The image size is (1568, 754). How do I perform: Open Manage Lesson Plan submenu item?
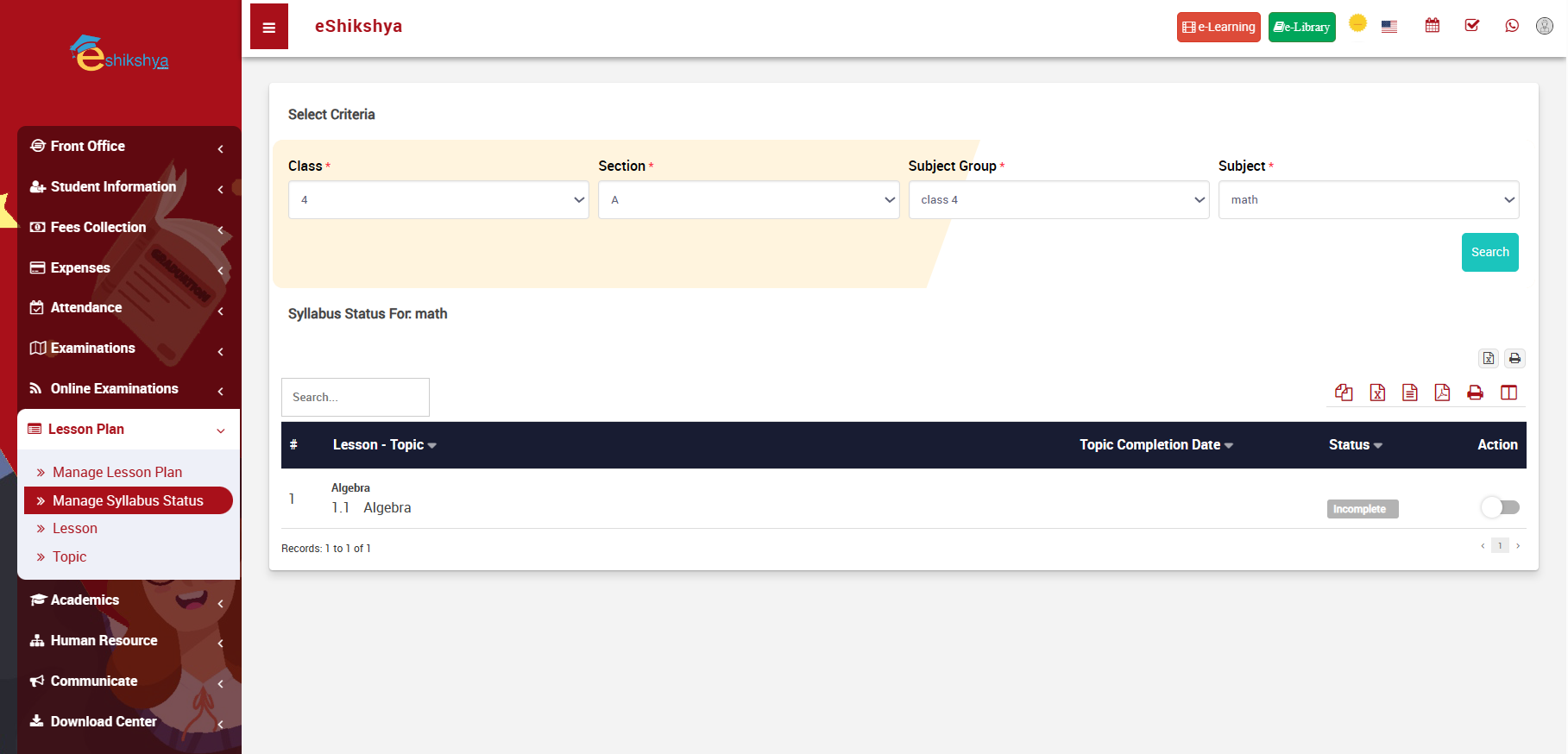click(x=117, y=472)
